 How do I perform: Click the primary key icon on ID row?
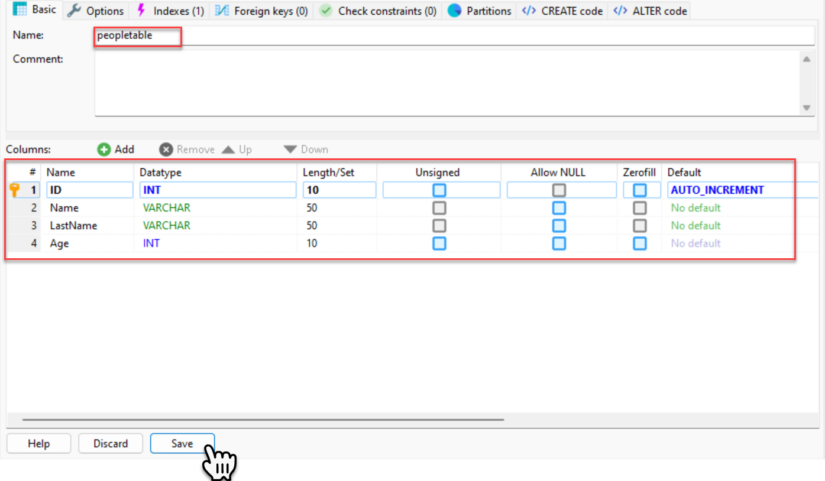15,190
